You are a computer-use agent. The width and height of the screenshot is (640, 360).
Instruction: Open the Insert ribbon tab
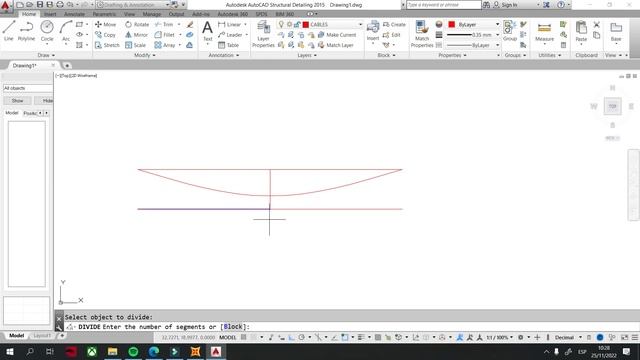coord(50,14)
